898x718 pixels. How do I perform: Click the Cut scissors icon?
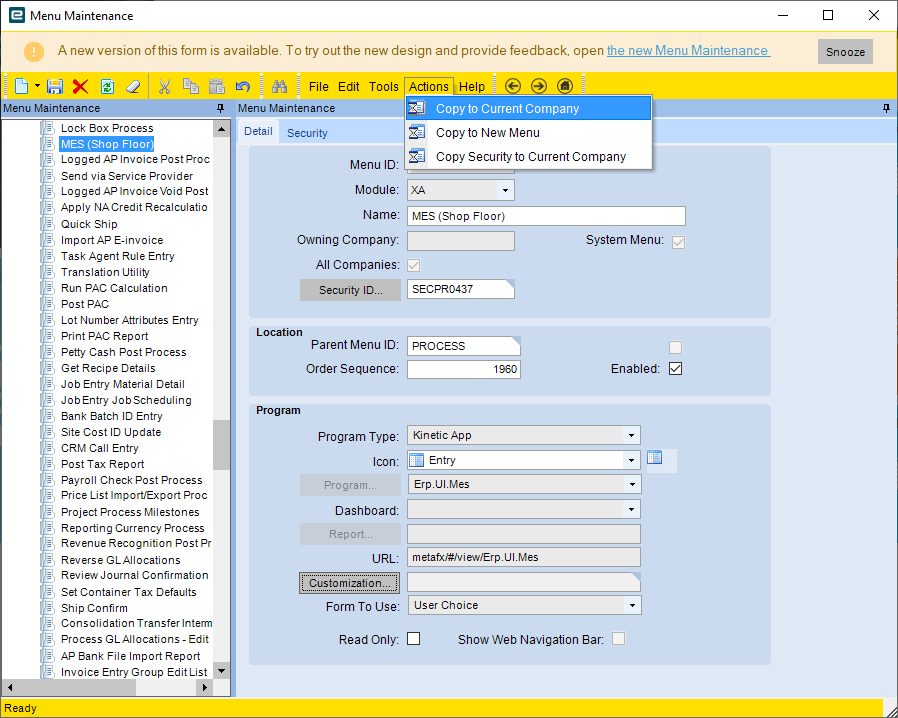(x=164, y=86)
